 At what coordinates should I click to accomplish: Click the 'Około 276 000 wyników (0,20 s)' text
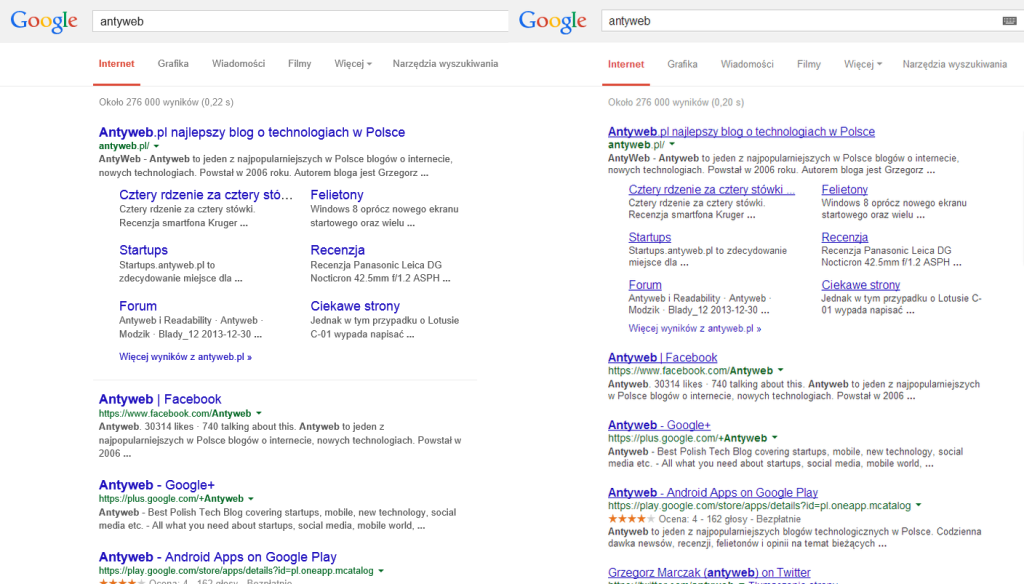676,102
